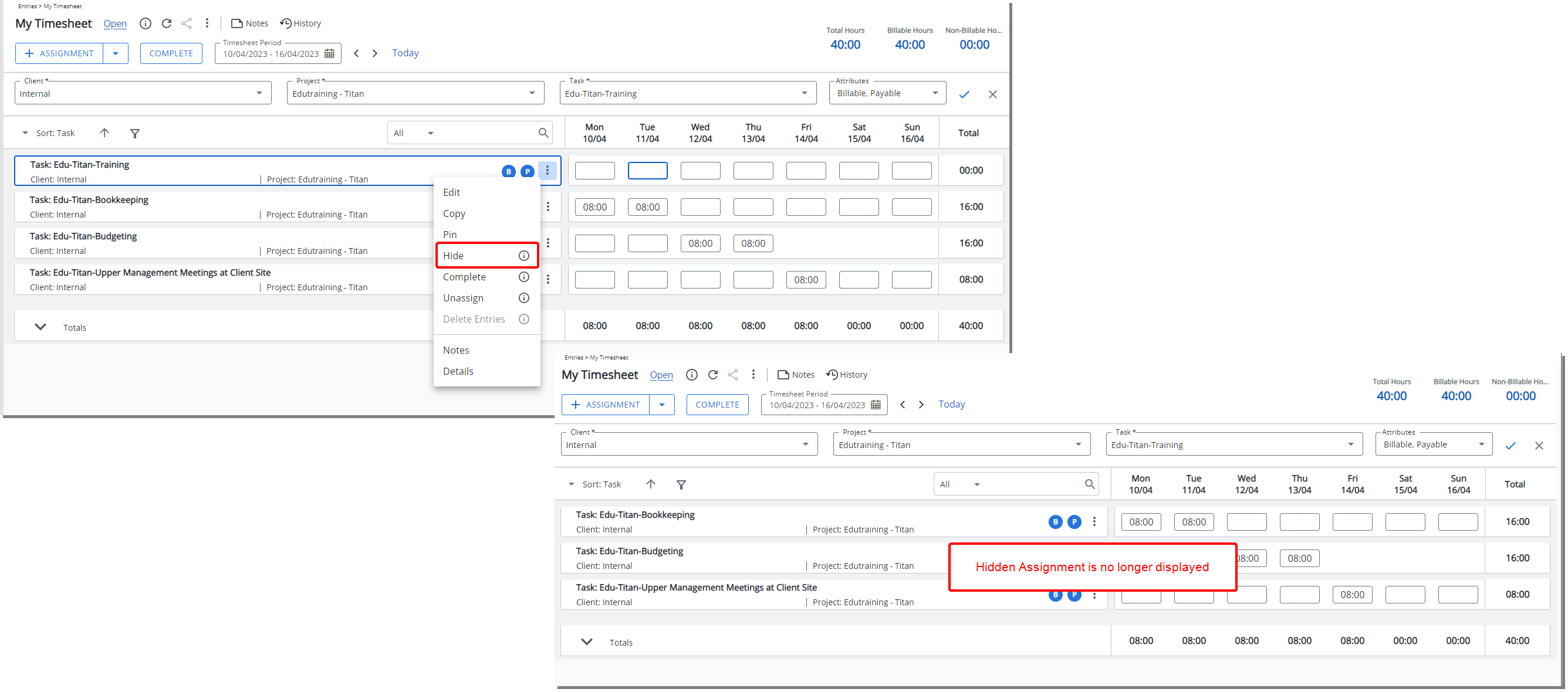
Task: Open the Attributes dropdown in top timesheet
Action: point(887,93)
